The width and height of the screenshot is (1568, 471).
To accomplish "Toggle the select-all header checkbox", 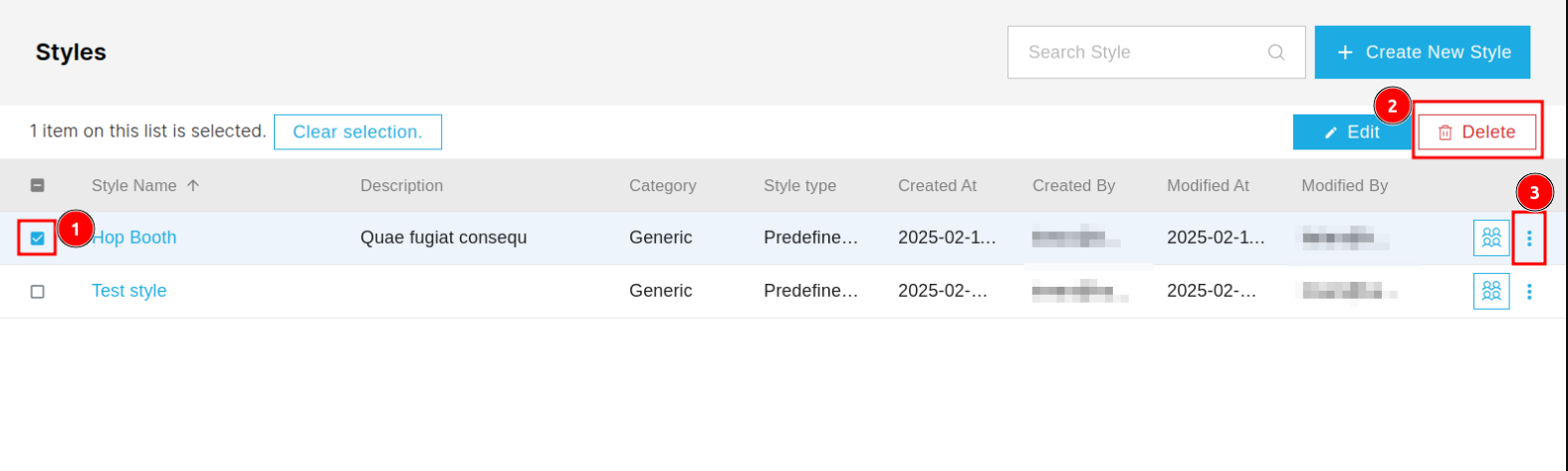I will (38, 185).
